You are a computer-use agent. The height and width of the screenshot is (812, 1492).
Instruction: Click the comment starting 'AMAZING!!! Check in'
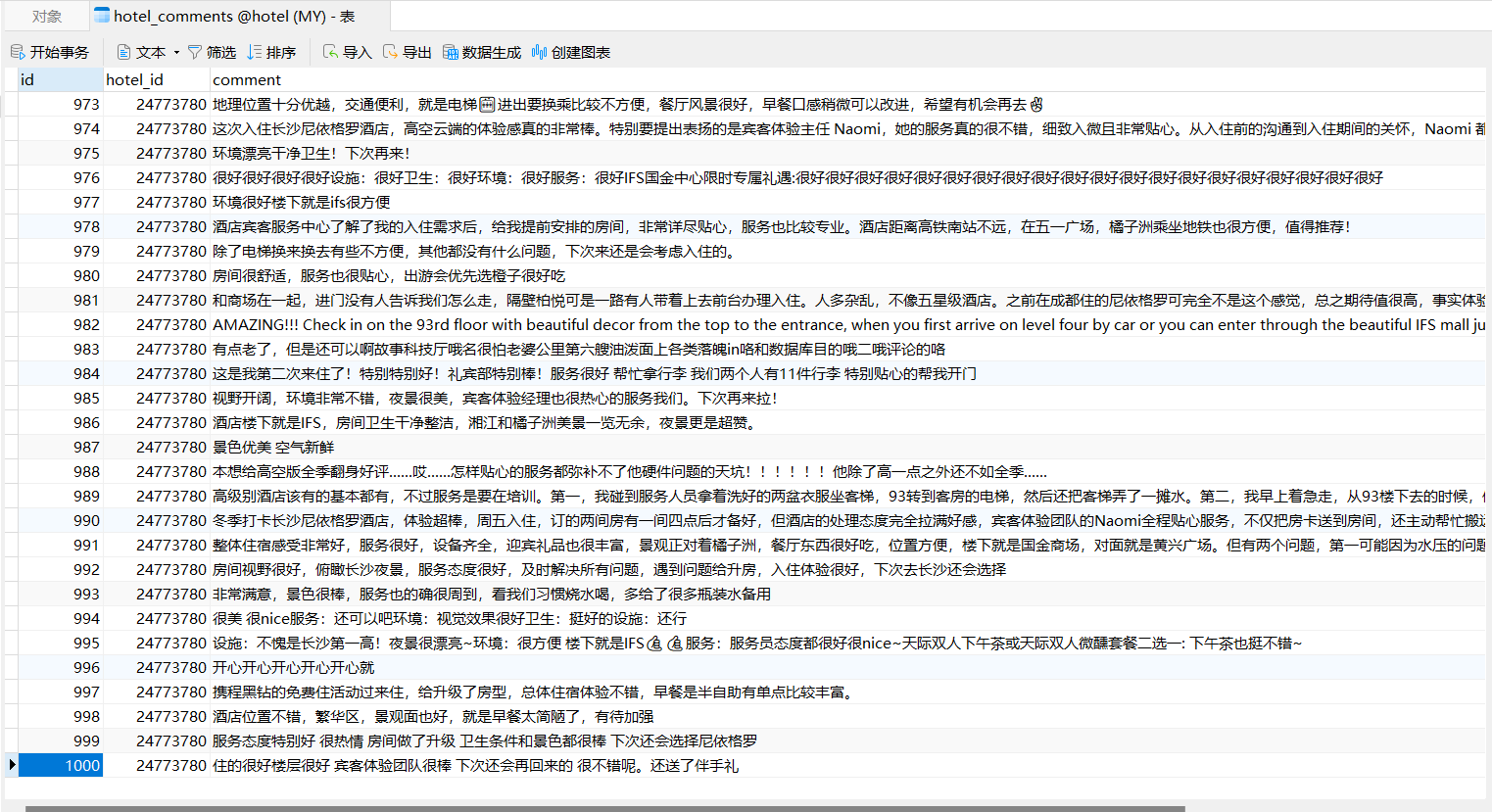848,324
